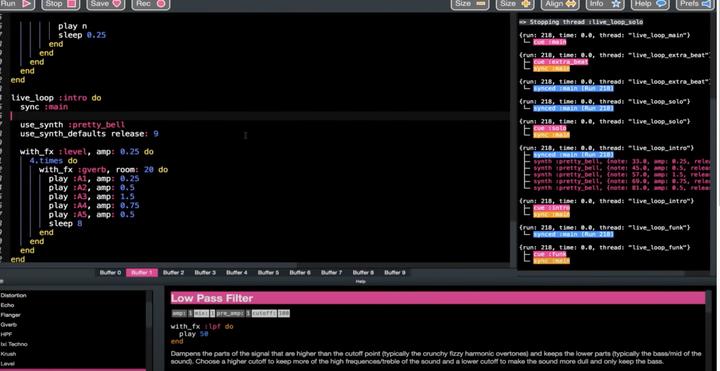Increase text size with Size plus button
The width and height of the screenshot is (720, 371).
tap(515, 4)
